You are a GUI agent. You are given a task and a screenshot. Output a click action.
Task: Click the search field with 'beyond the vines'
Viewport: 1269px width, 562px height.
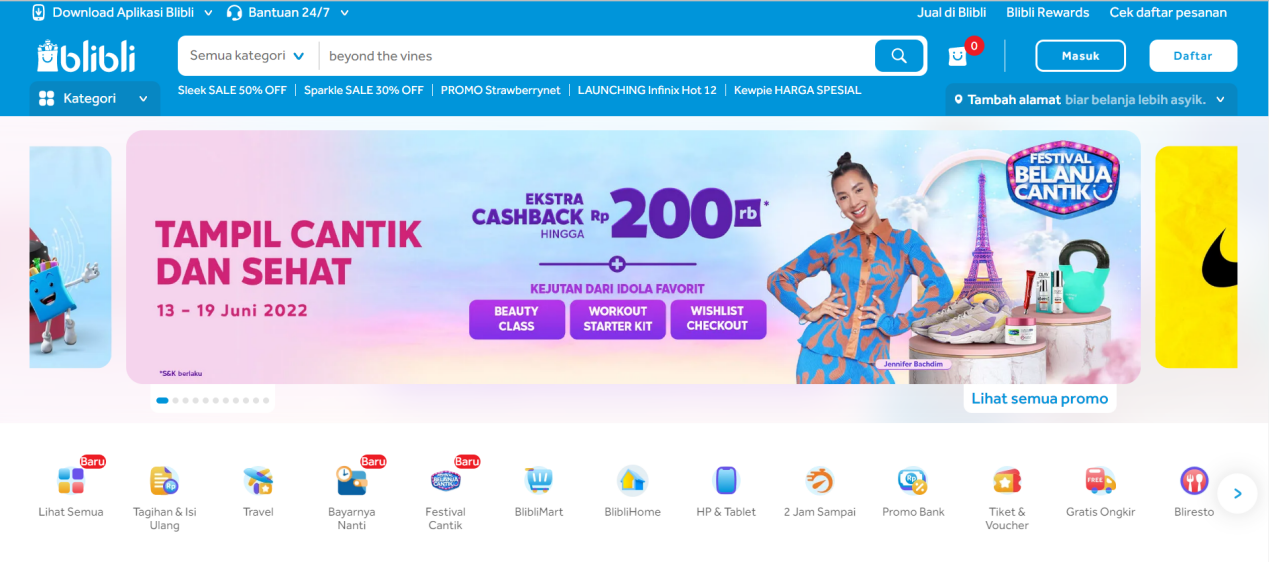pos(596,56)
